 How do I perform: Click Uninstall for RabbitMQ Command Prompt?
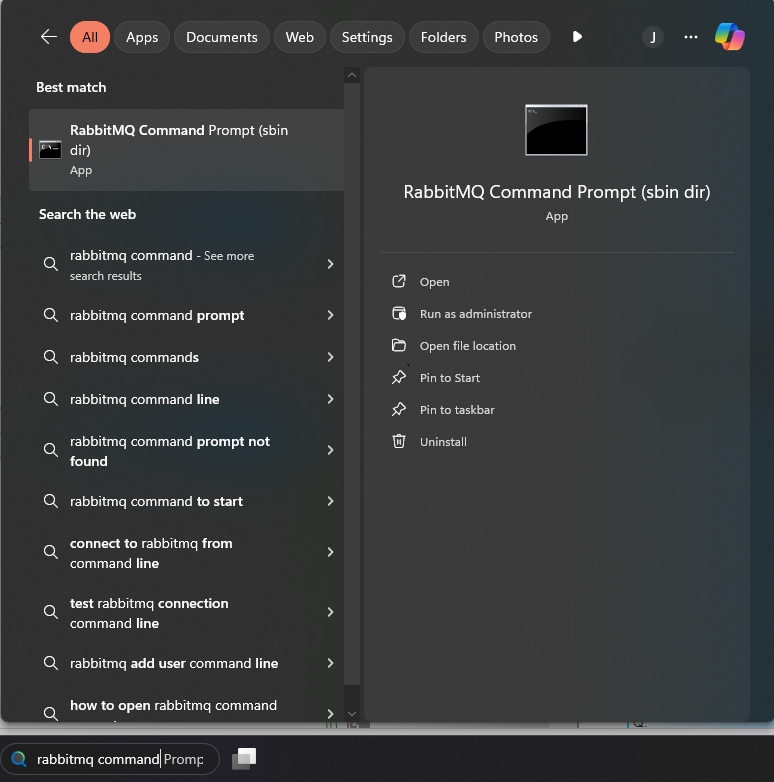point(443,441)
